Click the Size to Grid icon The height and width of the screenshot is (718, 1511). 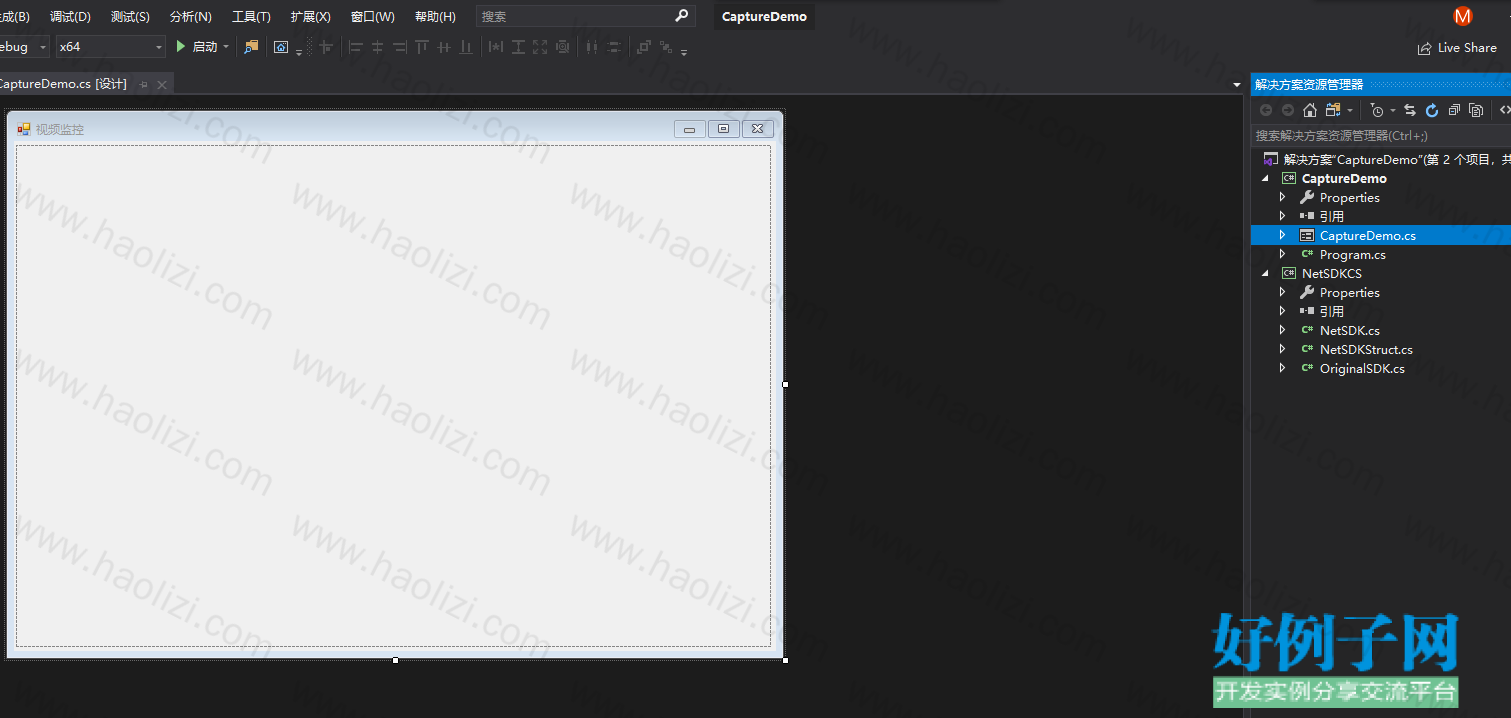(563, 47)
